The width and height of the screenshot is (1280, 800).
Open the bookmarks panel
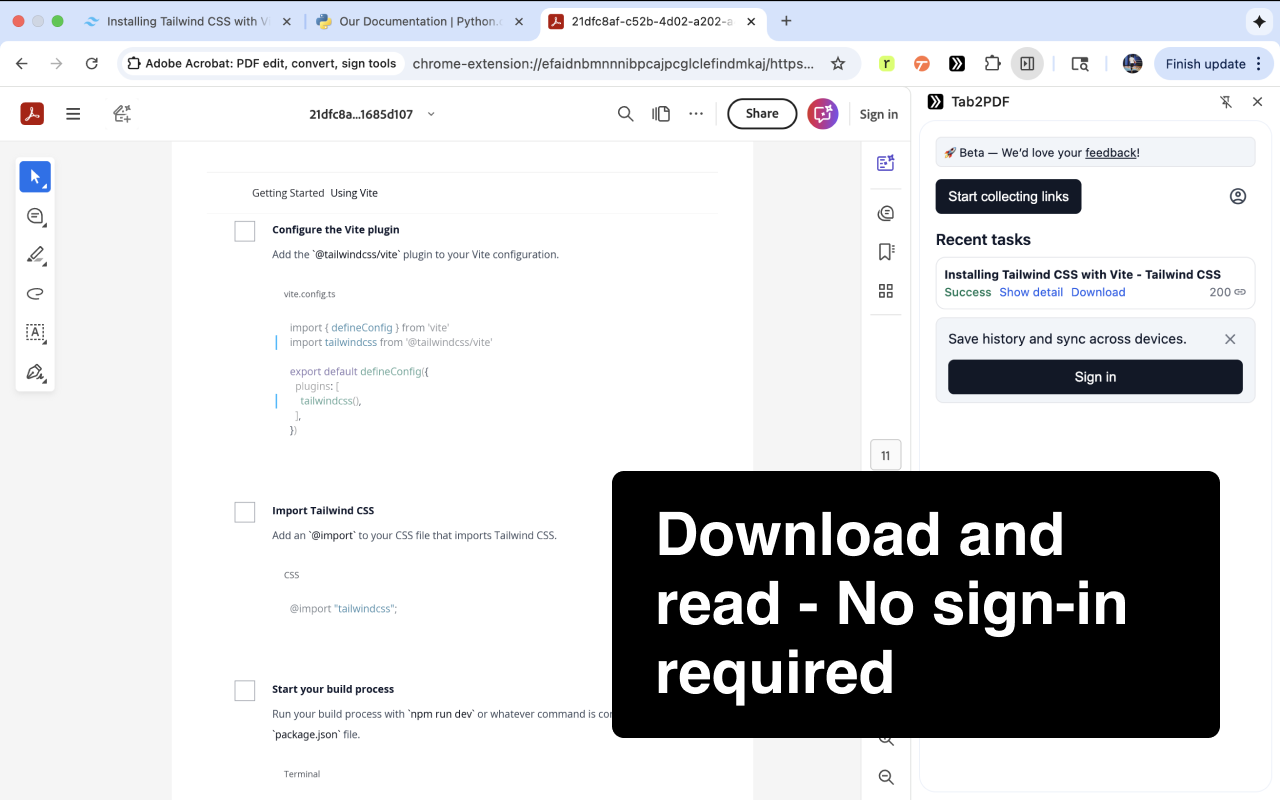(x=885, y=251)
